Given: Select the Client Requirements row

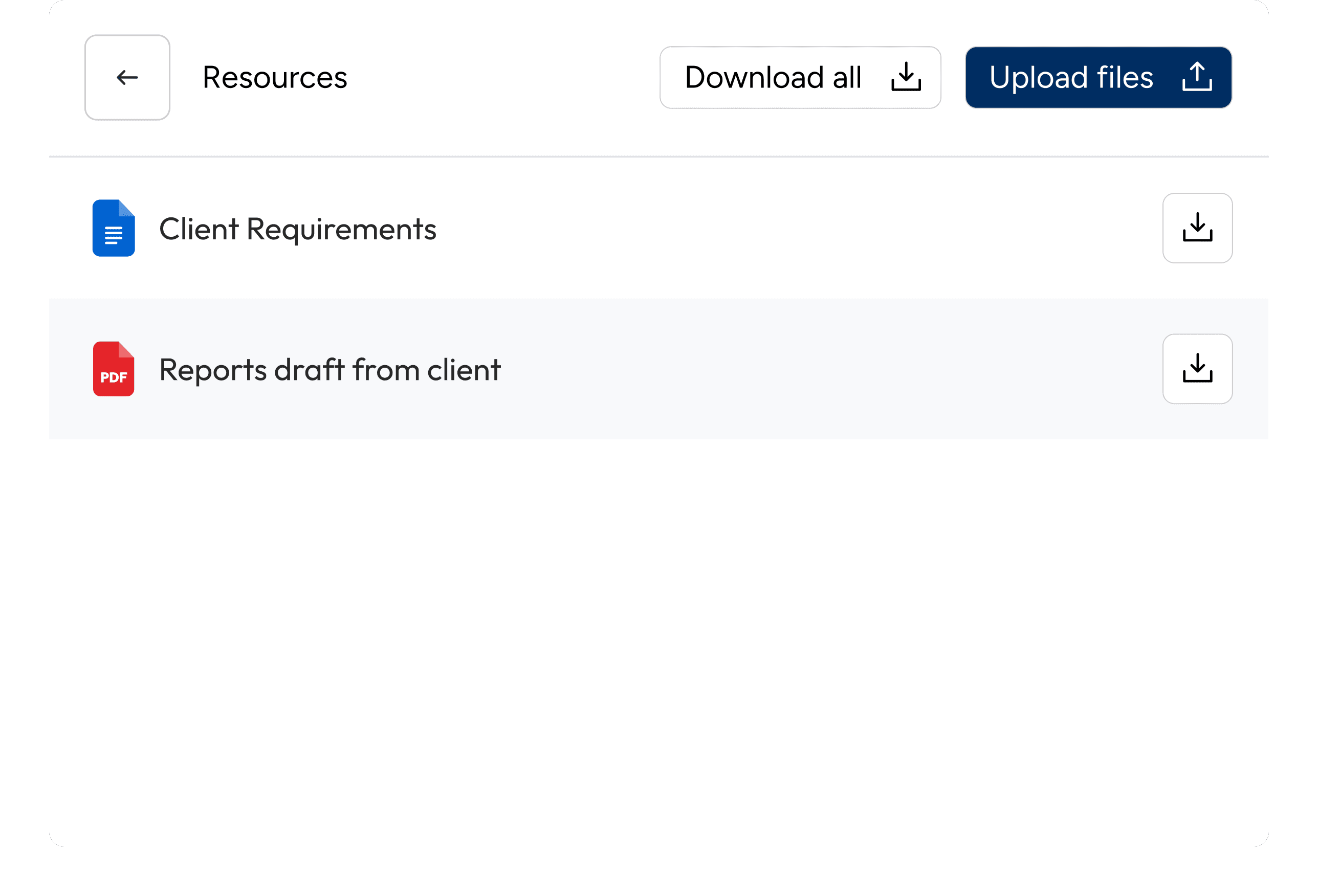Looking at the screenshot, I should point(658,229).
